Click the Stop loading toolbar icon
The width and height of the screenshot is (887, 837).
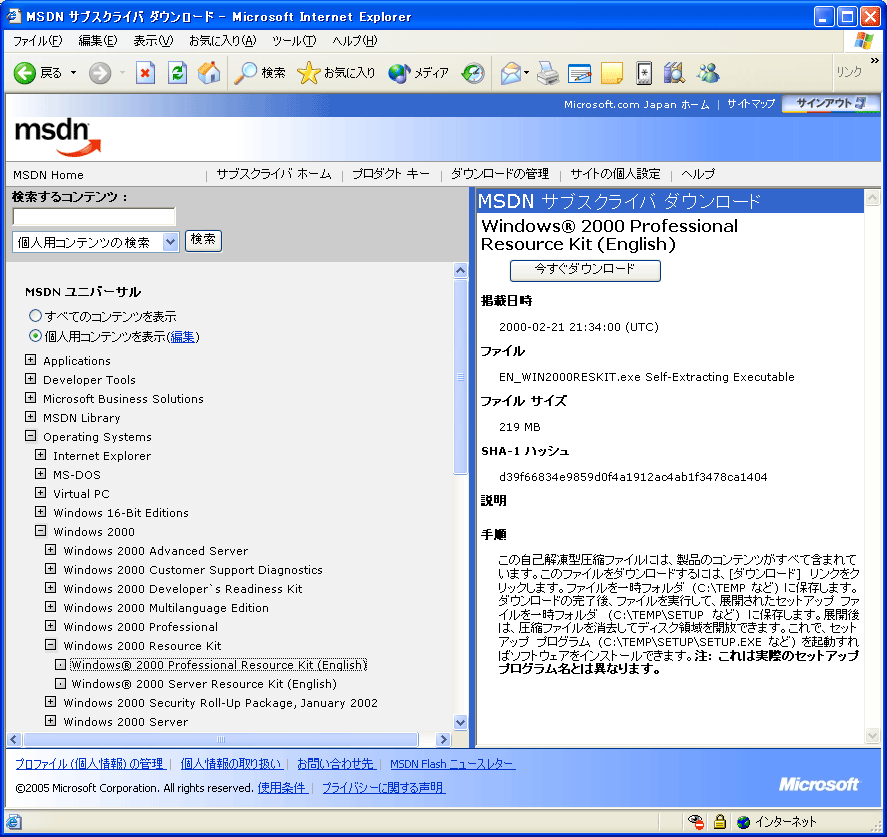(x=146, y=73)
